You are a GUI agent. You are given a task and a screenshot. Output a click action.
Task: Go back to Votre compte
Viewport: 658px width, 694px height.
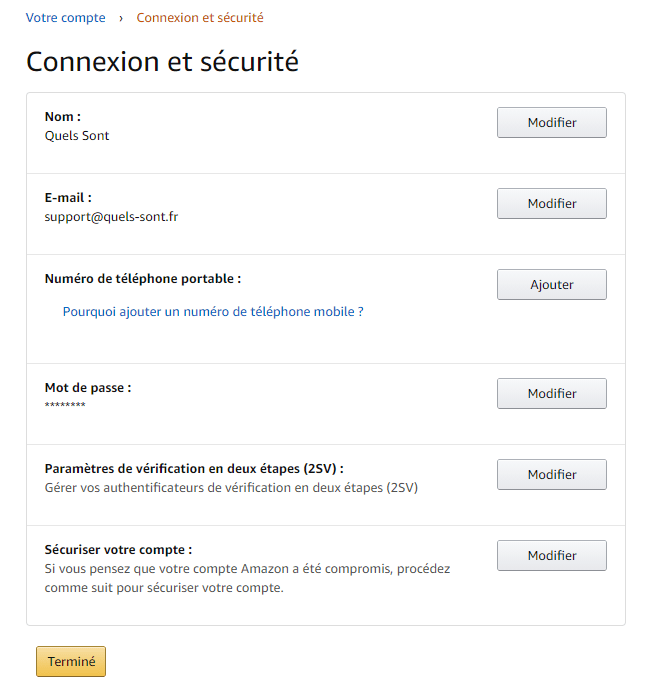coord(65,18)
